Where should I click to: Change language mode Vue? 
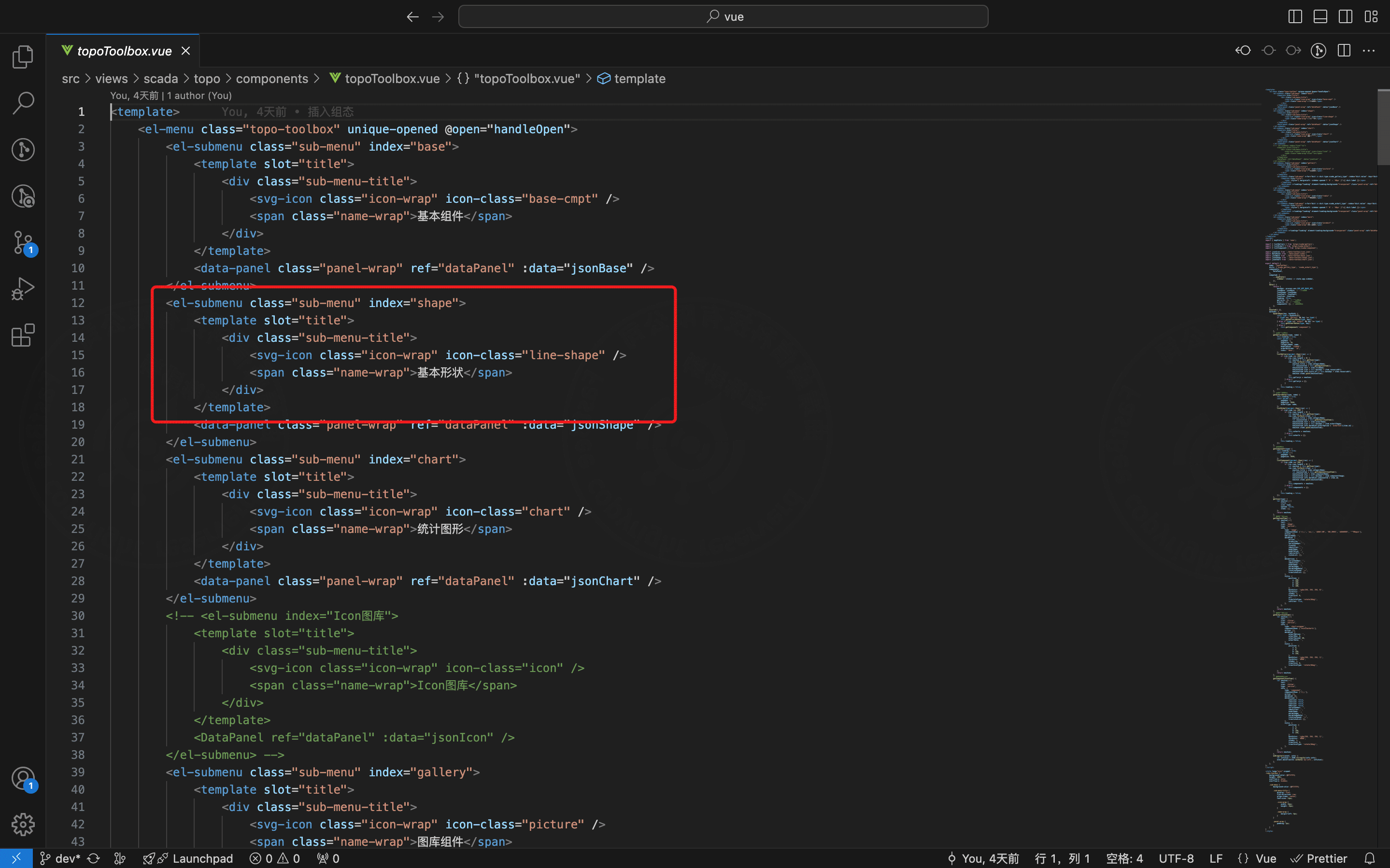click(1257, 858)
